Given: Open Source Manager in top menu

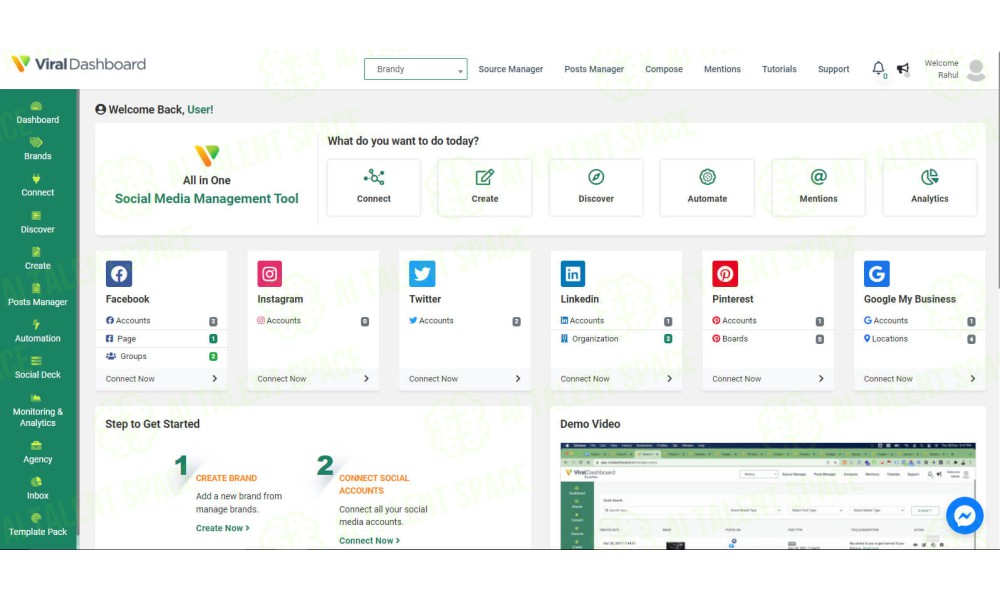Looking at the screenshot, I should tap(510, 69).
